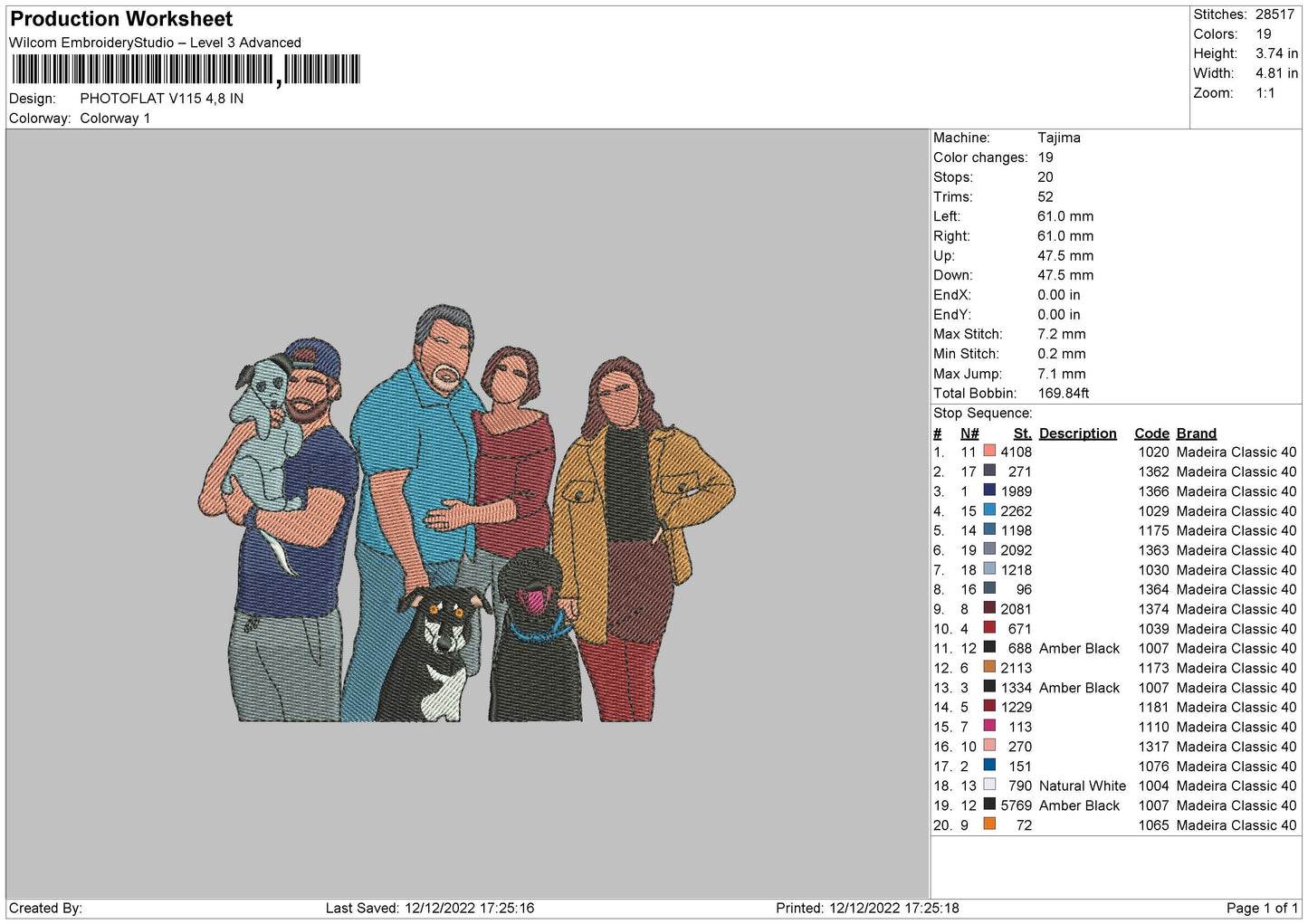Click the black swatch in stop 19

pyautogui.click(x=989, y=805)
